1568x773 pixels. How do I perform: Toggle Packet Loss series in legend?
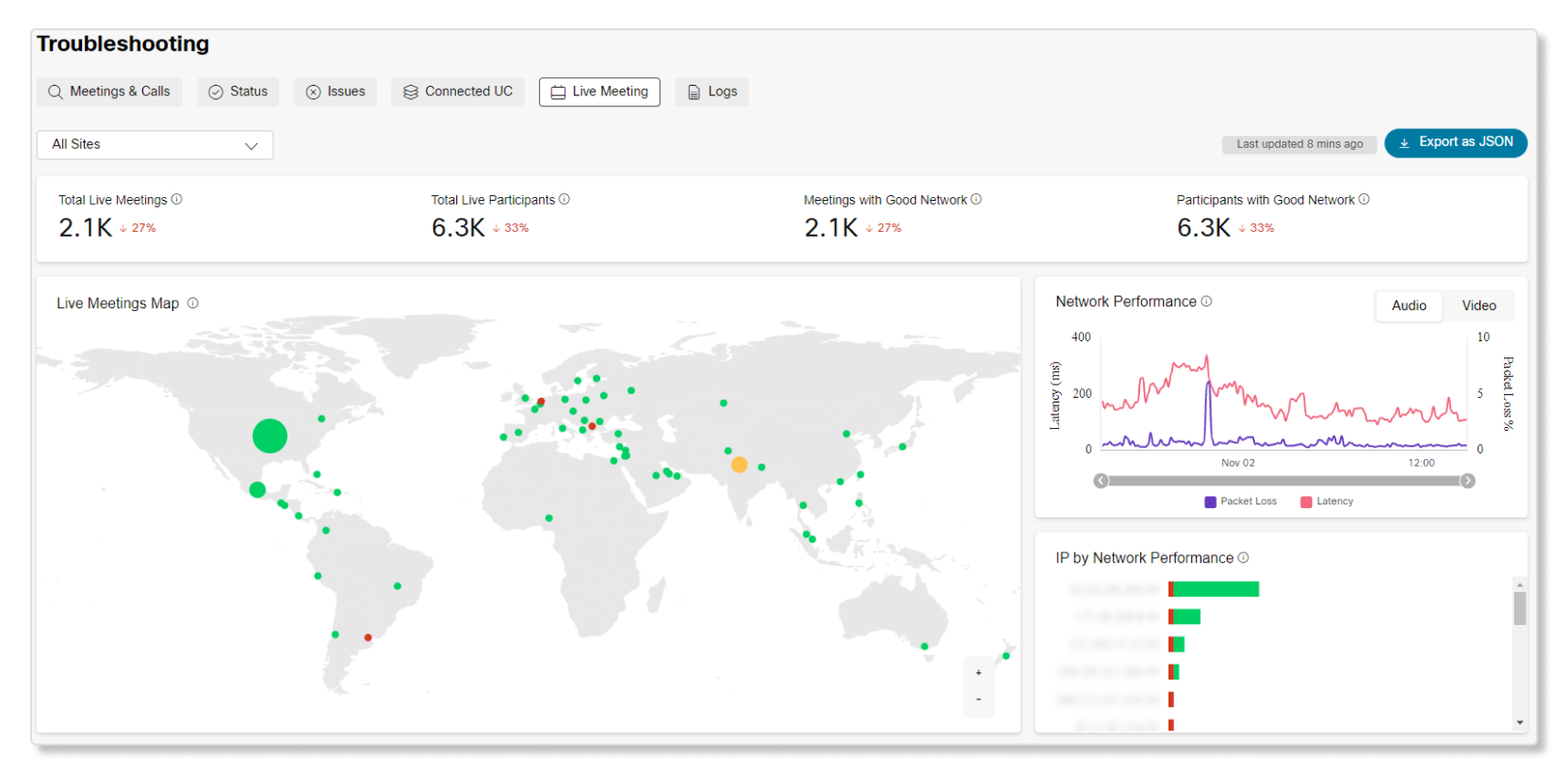1240,502
